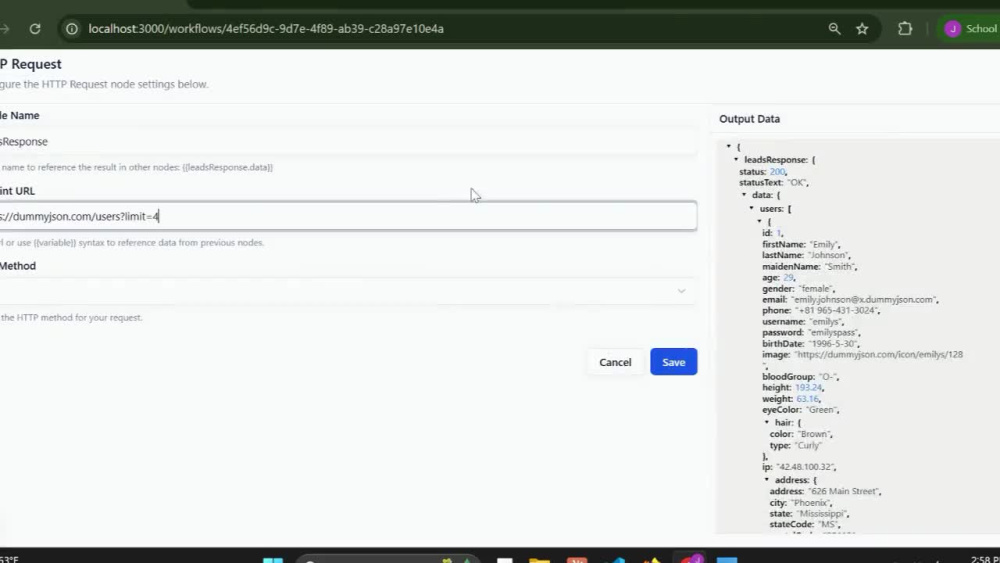Select the hair color "Brown" row
Image resolution: width=1000 pixels, height=563 pixels.
tap(802, 434)
